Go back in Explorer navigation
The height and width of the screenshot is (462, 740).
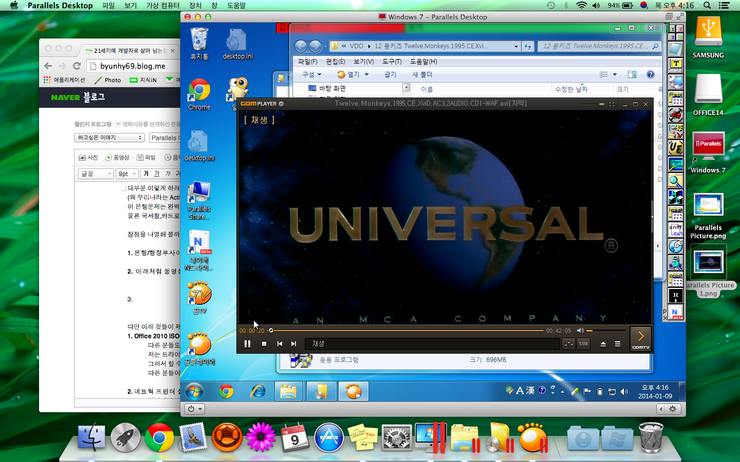pyautogui.click(x=301, y=46)
